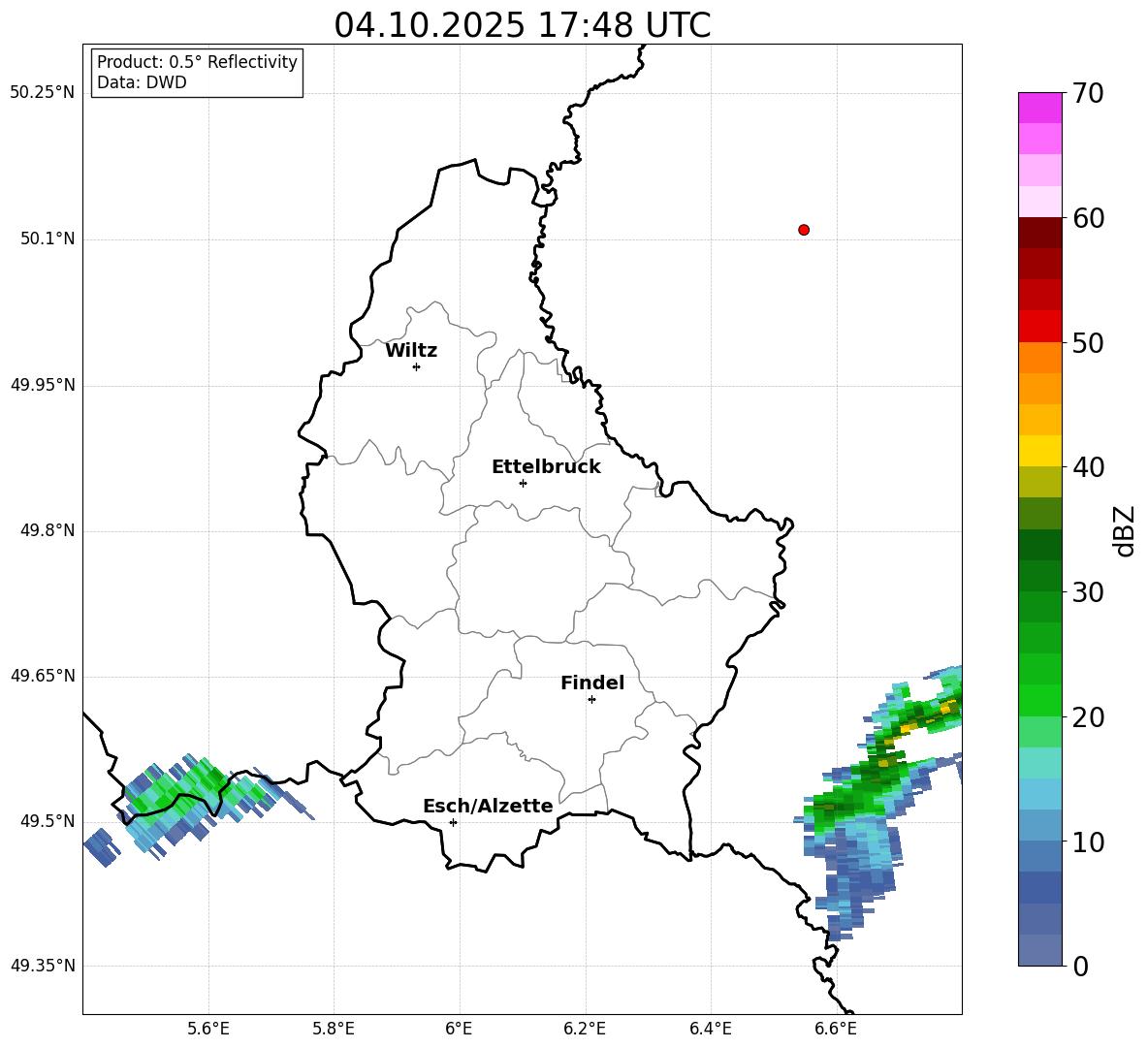Click the colorbar tick label 10

(1088, 842)
